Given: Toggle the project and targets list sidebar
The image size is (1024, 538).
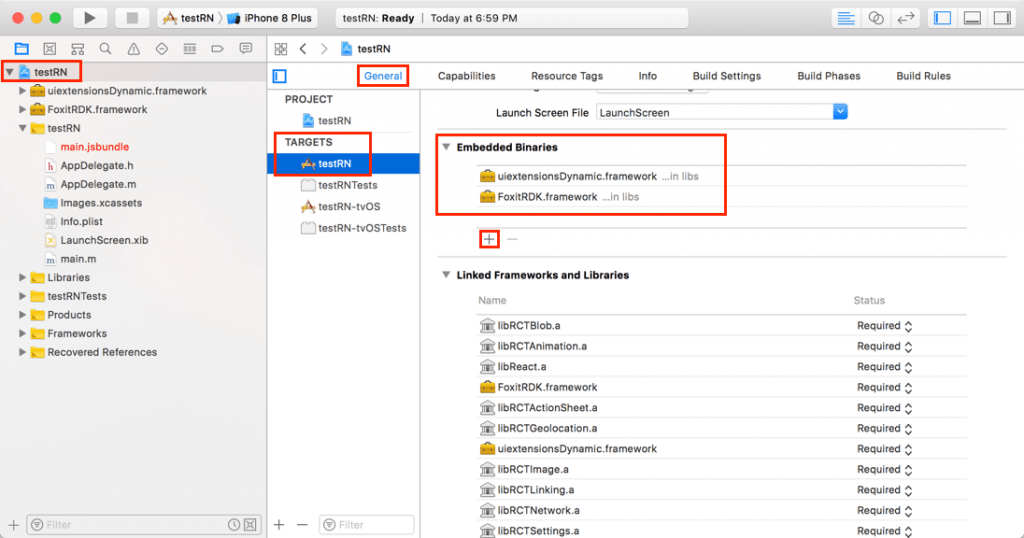Looking at the screenshot, I should (280, 76).
